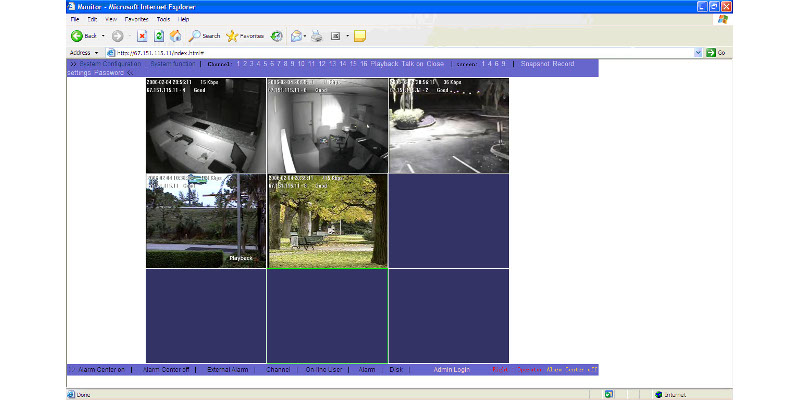The image size is (800, 400).
Task: Select channel 8 in the channel list
Action: [x=286, y=64]
